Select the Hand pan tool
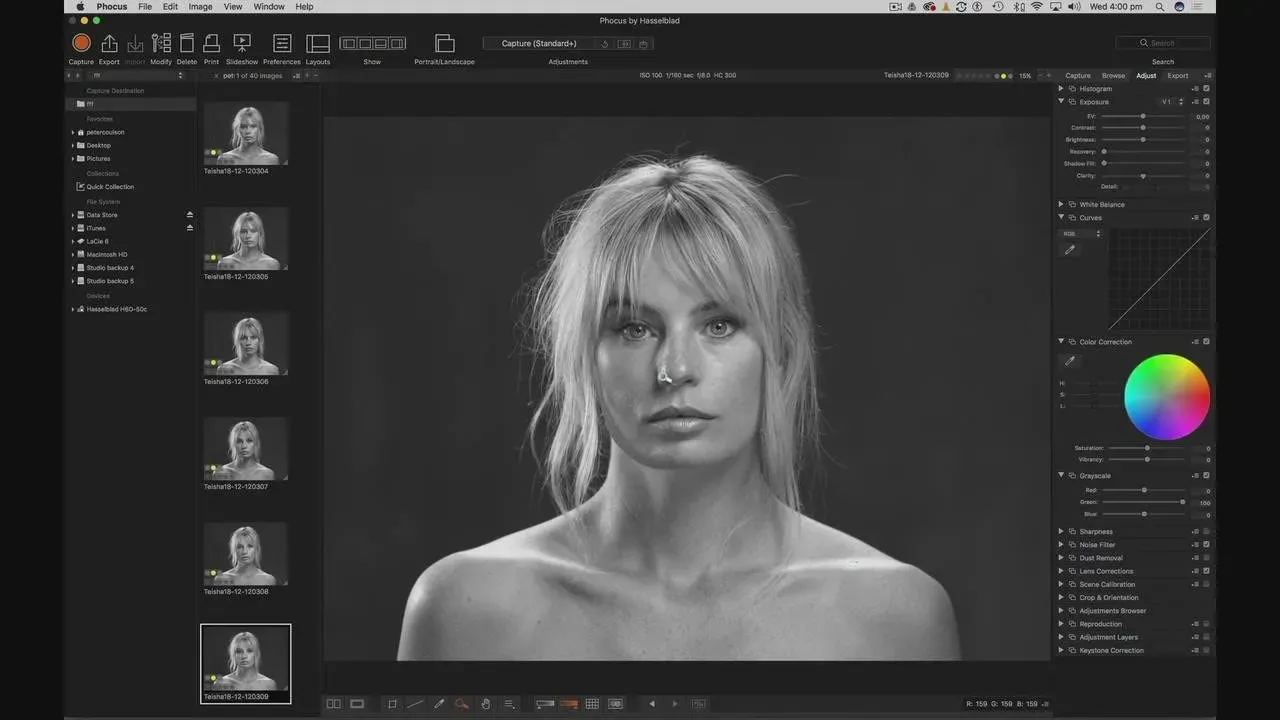The height and width of the screenshot is (720, 1280). tap(486, 704)
